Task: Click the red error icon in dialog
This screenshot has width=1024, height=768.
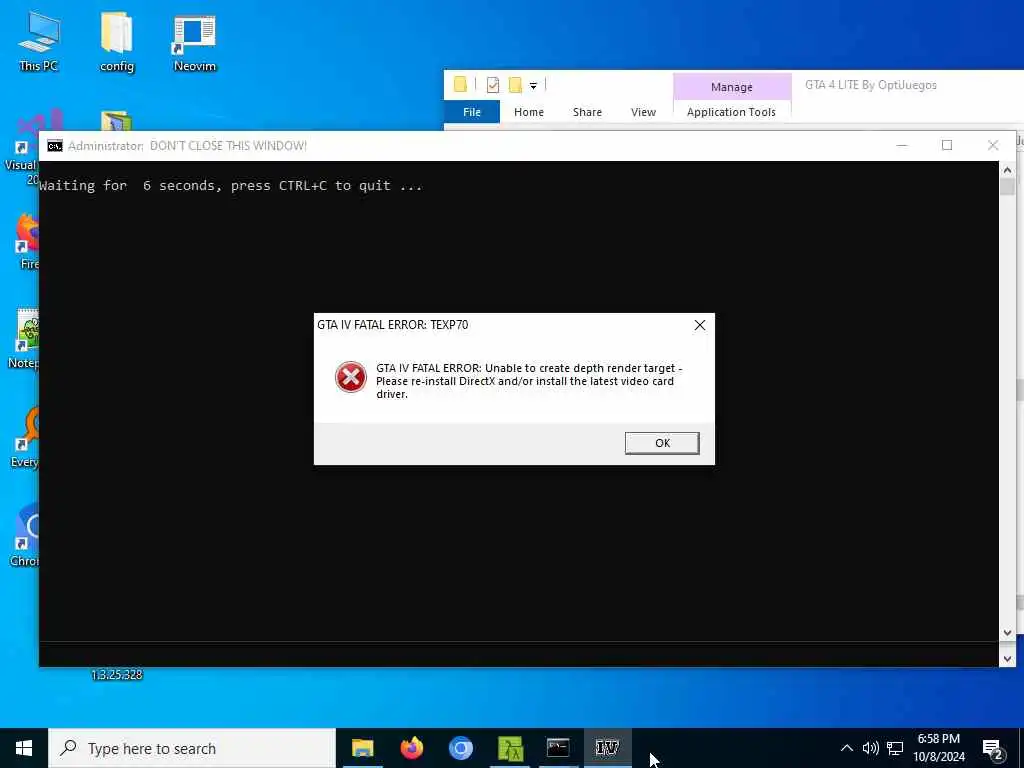Action: point(351,377)
